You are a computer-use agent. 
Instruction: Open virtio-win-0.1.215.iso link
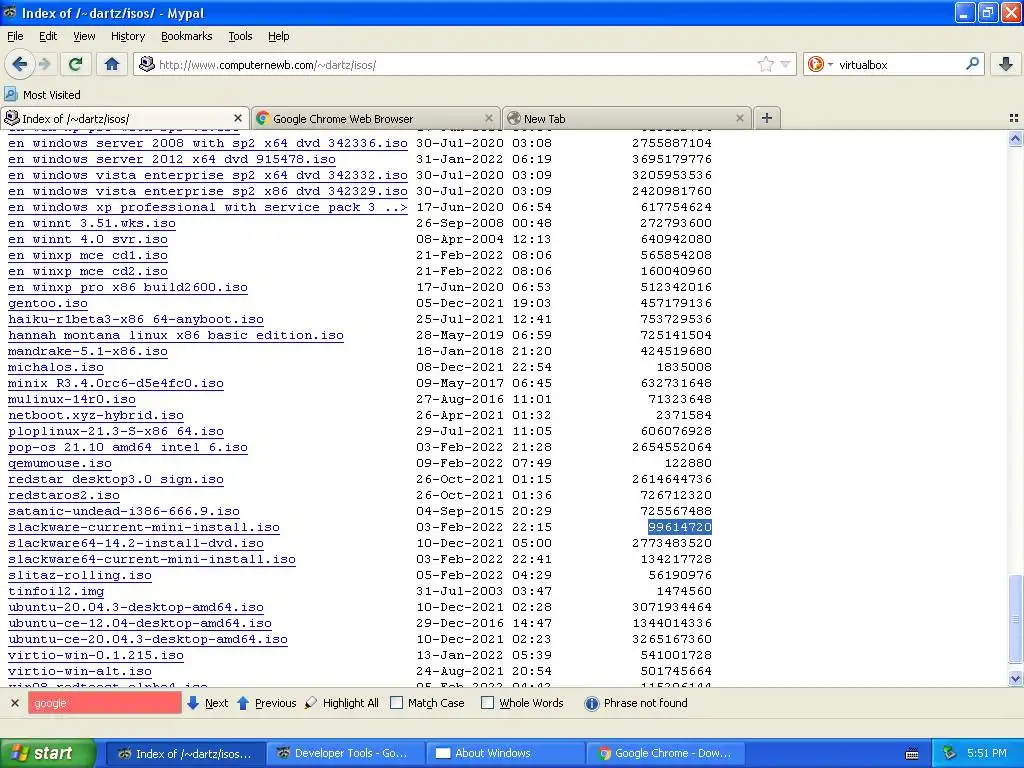[96, 655]
